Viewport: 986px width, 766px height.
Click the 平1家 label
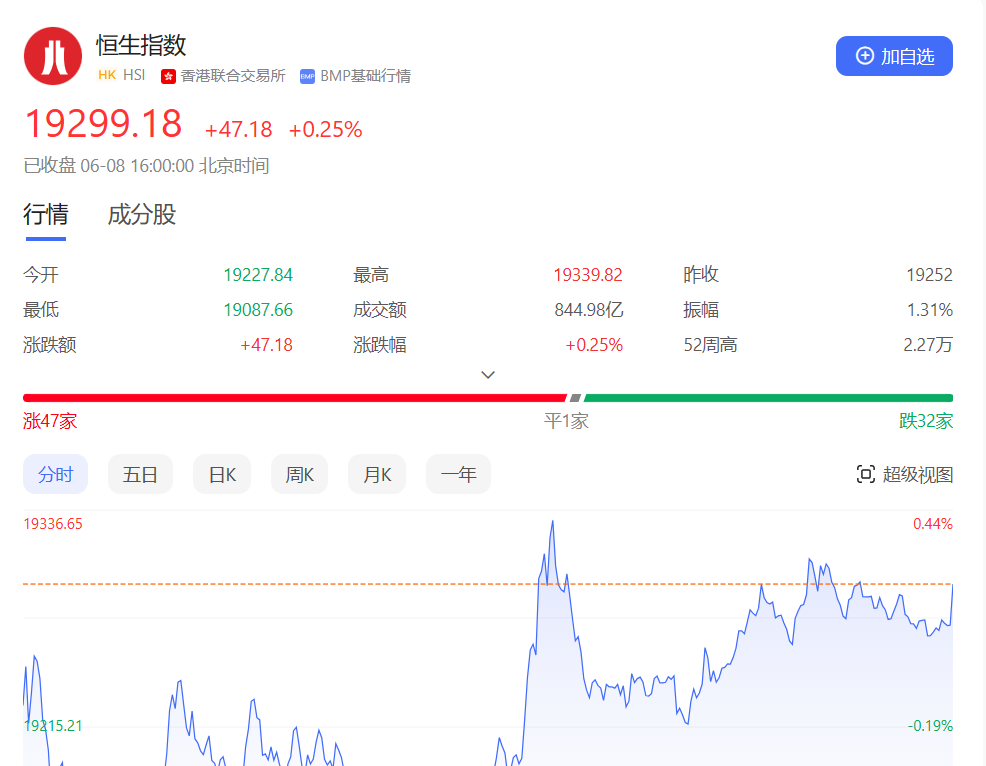coord(566,421)
